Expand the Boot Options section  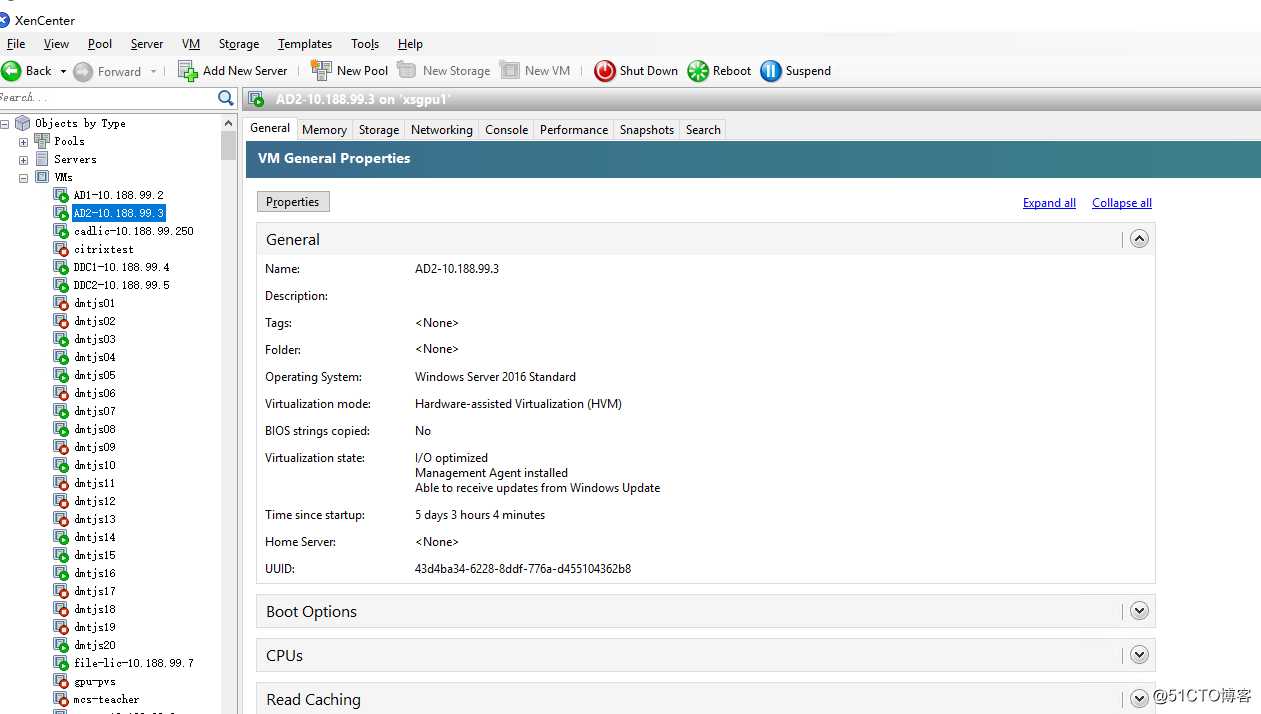[x=1139, y=611]
